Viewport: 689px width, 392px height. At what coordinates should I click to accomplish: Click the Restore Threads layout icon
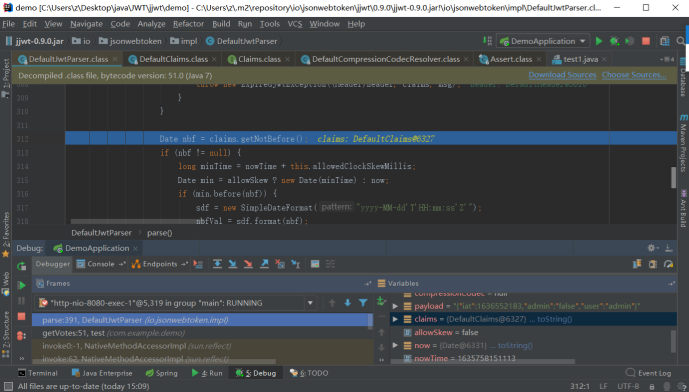tap(637, 264)
